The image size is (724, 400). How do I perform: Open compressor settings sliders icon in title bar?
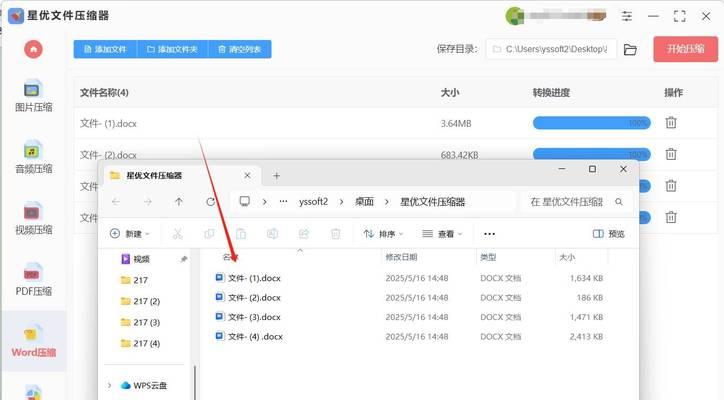point(627,16)
